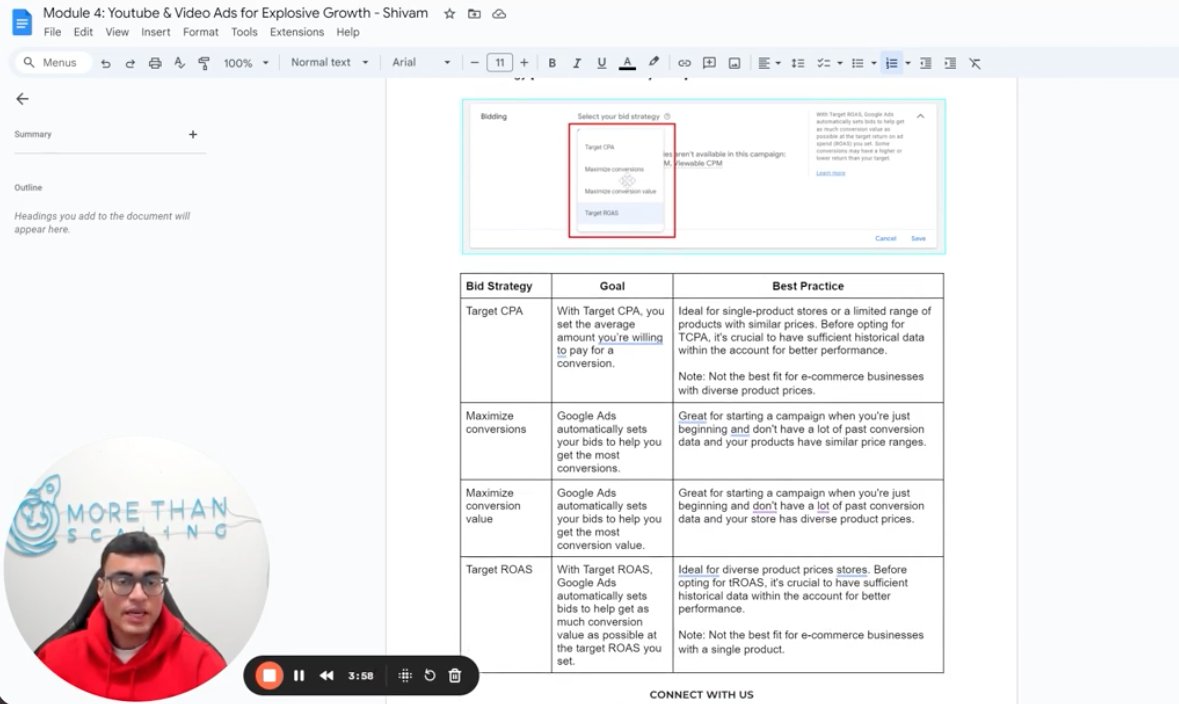1179x704 pixels.
Task: Click the font size field showing 11
Action: pyautogui.click(x=499, y=62)
